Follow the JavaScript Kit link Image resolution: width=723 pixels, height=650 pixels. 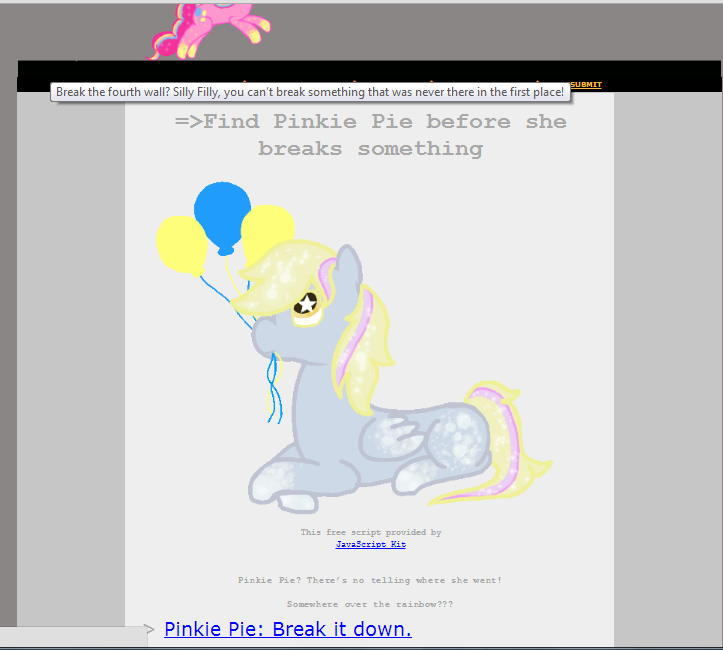pyautogui.click(x=371, y=544)
